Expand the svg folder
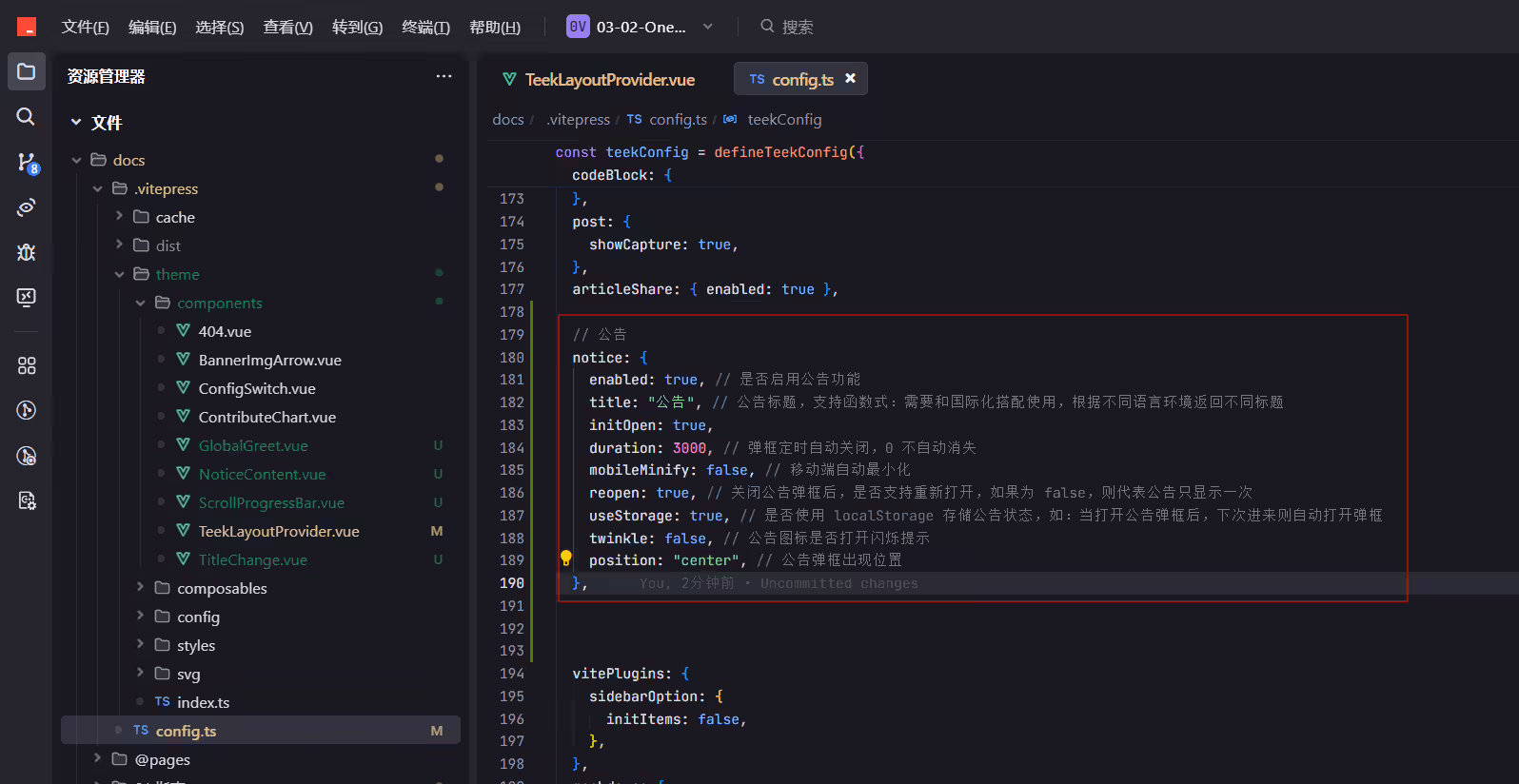Screen dimensions: 1519x784 pos(140,673)
